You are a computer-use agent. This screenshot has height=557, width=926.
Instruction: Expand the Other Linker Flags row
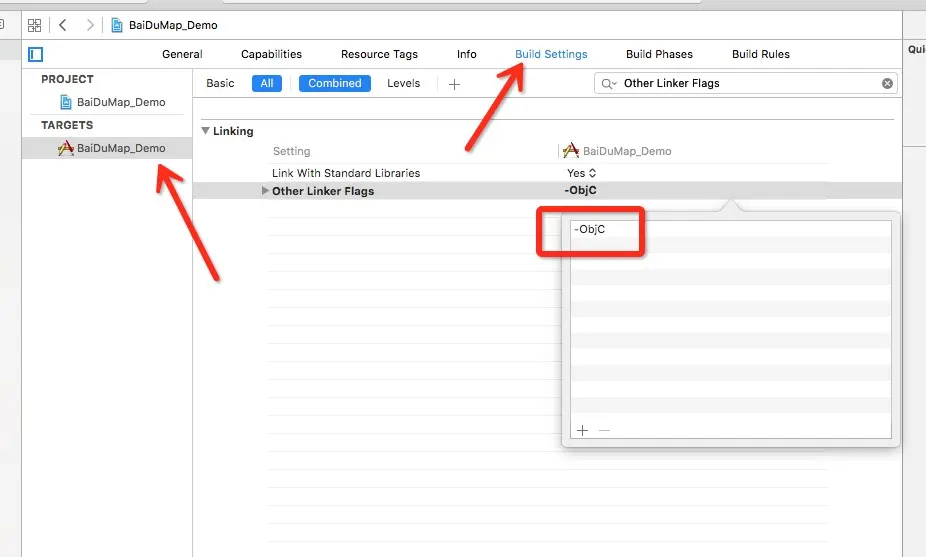point(265,191)
